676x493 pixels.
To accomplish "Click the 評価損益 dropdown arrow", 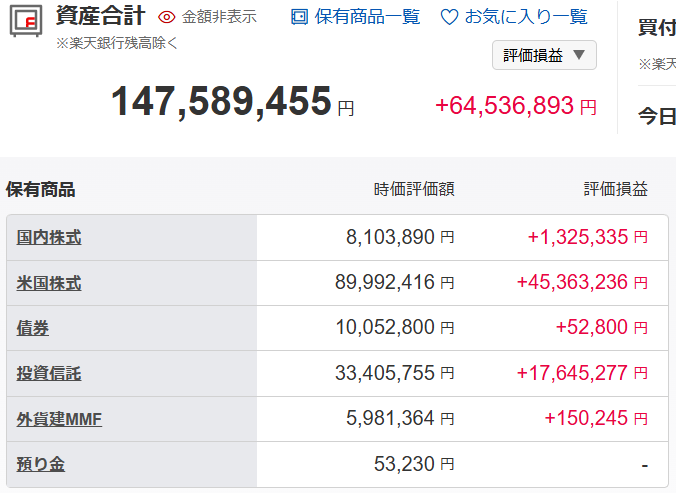I will [x=579, y=54].
